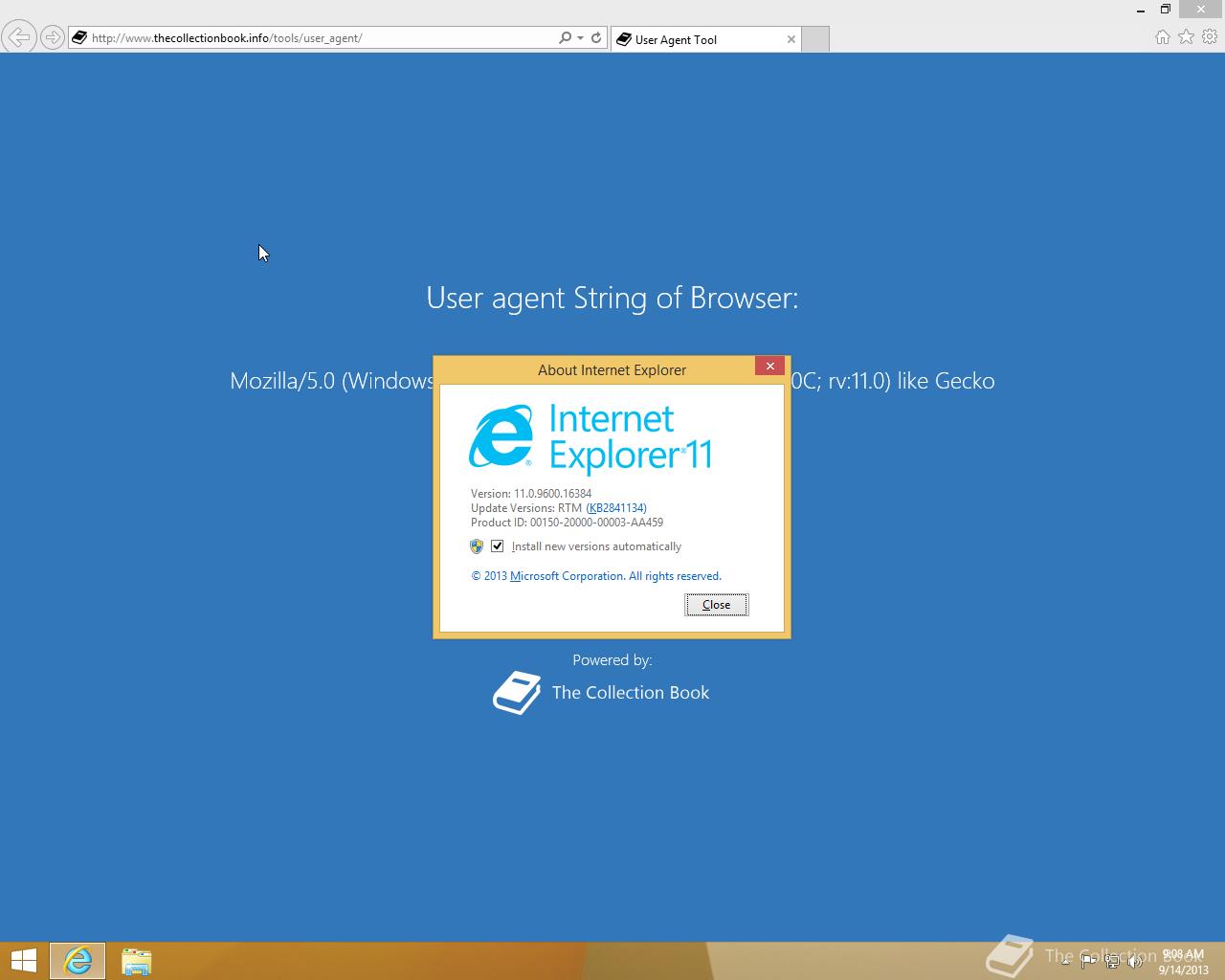Click The Collection Book link on page

(x=631, y=693)
